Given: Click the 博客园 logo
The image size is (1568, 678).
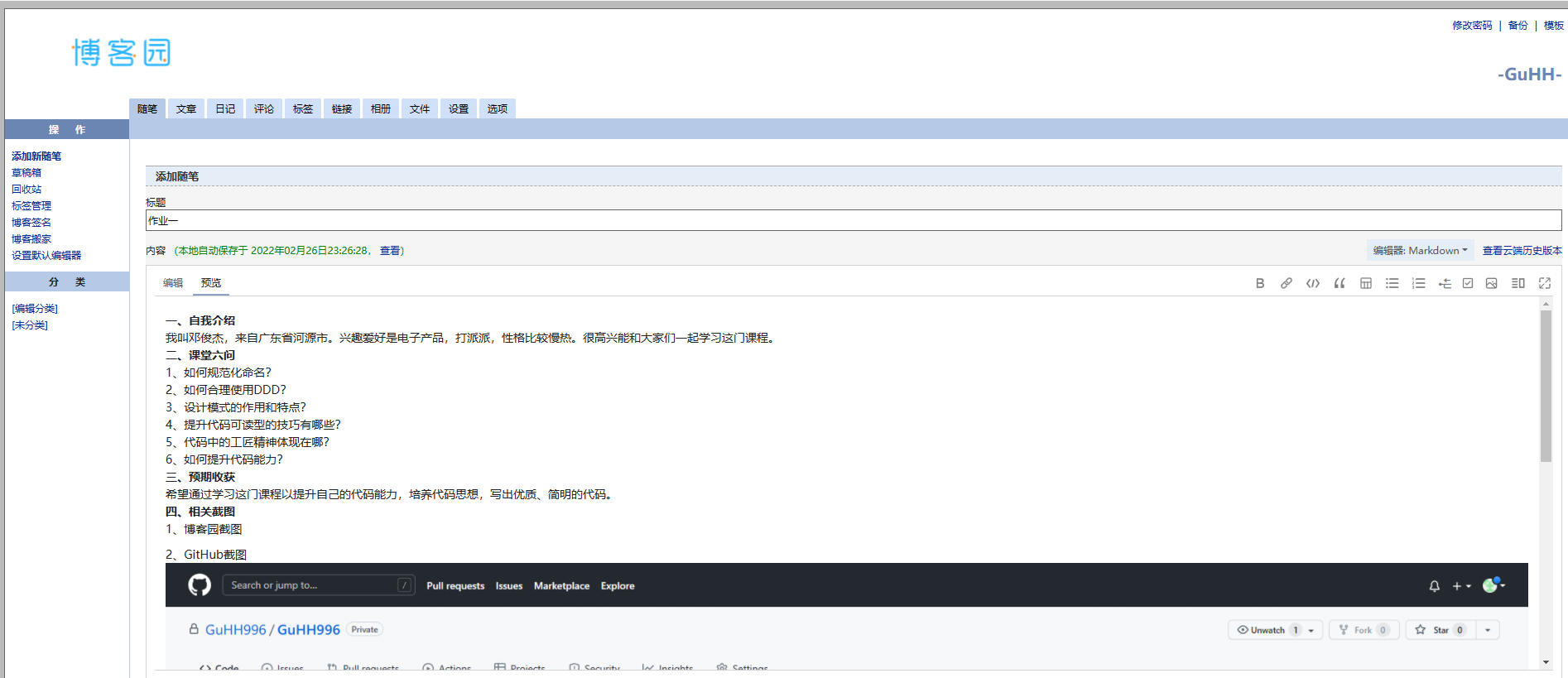Looking at the screenshot, I should click(122, 52).
